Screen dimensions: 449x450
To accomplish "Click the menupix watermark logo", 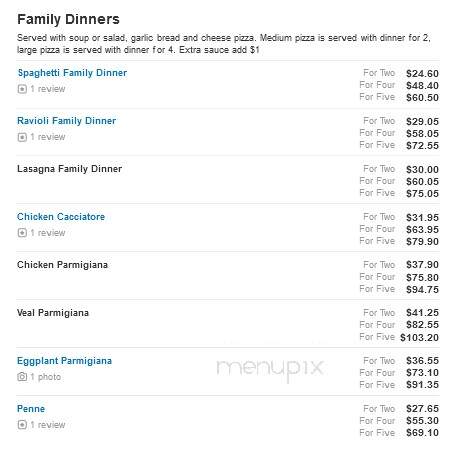I will coord(270,369).
